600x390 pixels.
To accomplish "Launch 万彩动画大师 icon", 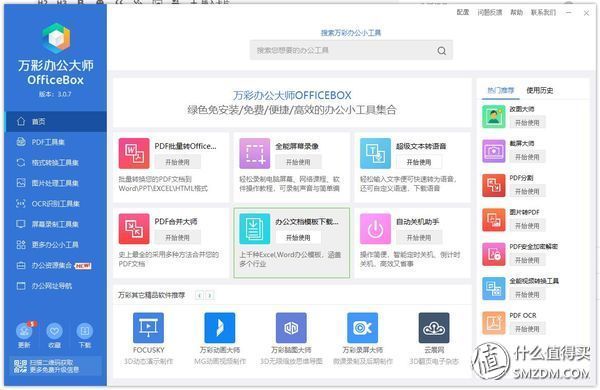I will (220, 328).
